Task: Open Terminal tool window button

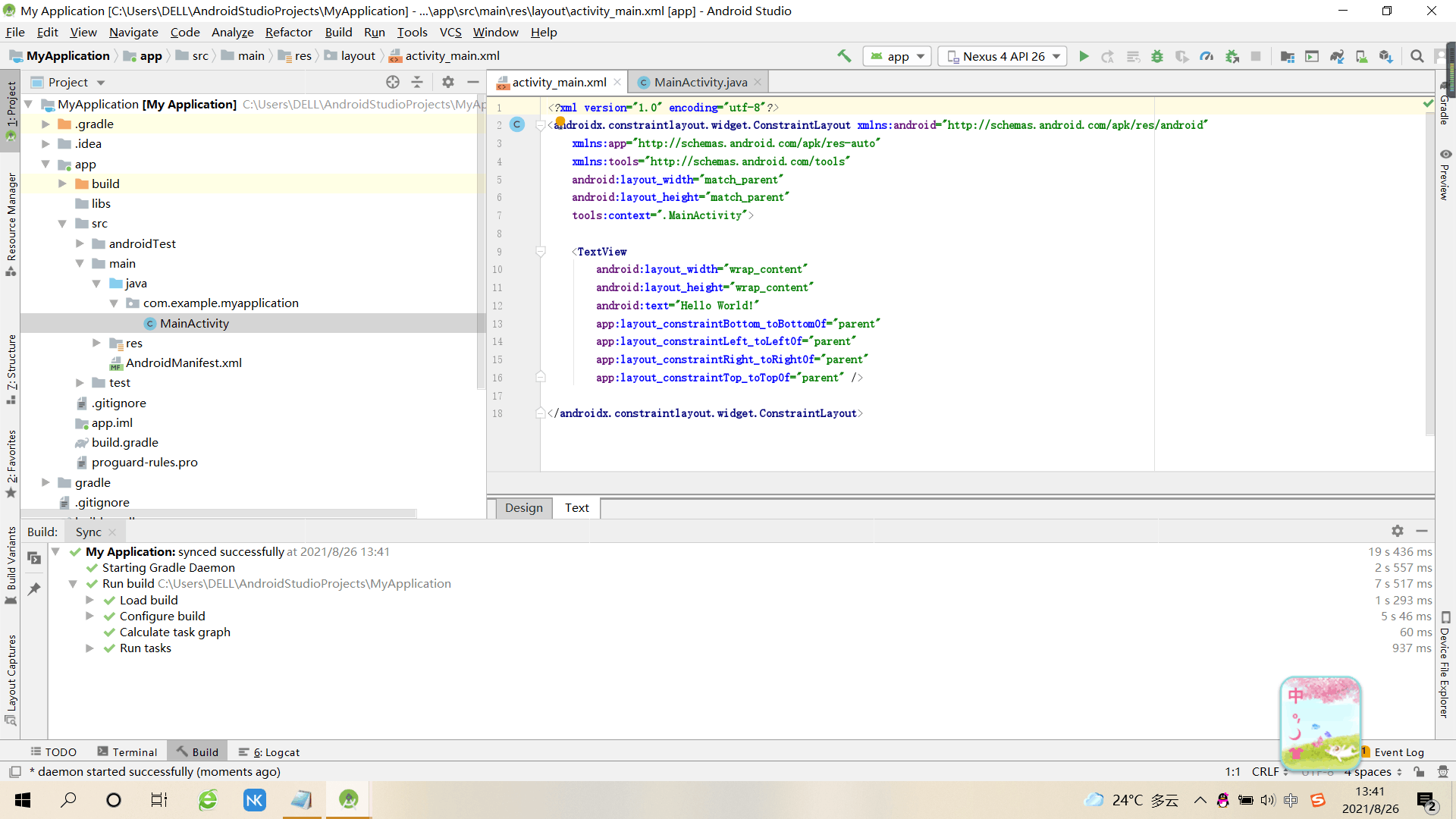Action: (x=127, y=752)
